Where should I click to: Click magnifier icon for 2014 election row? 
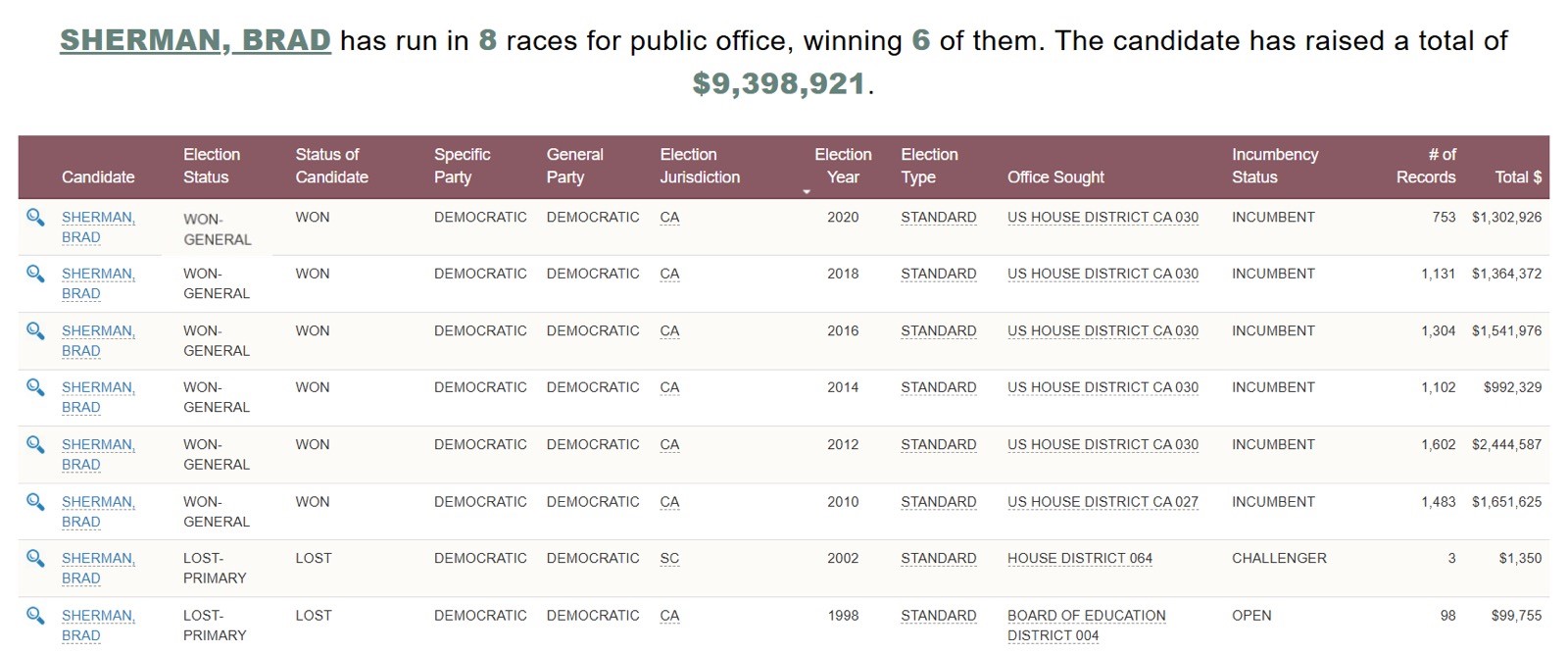[35, 387]
